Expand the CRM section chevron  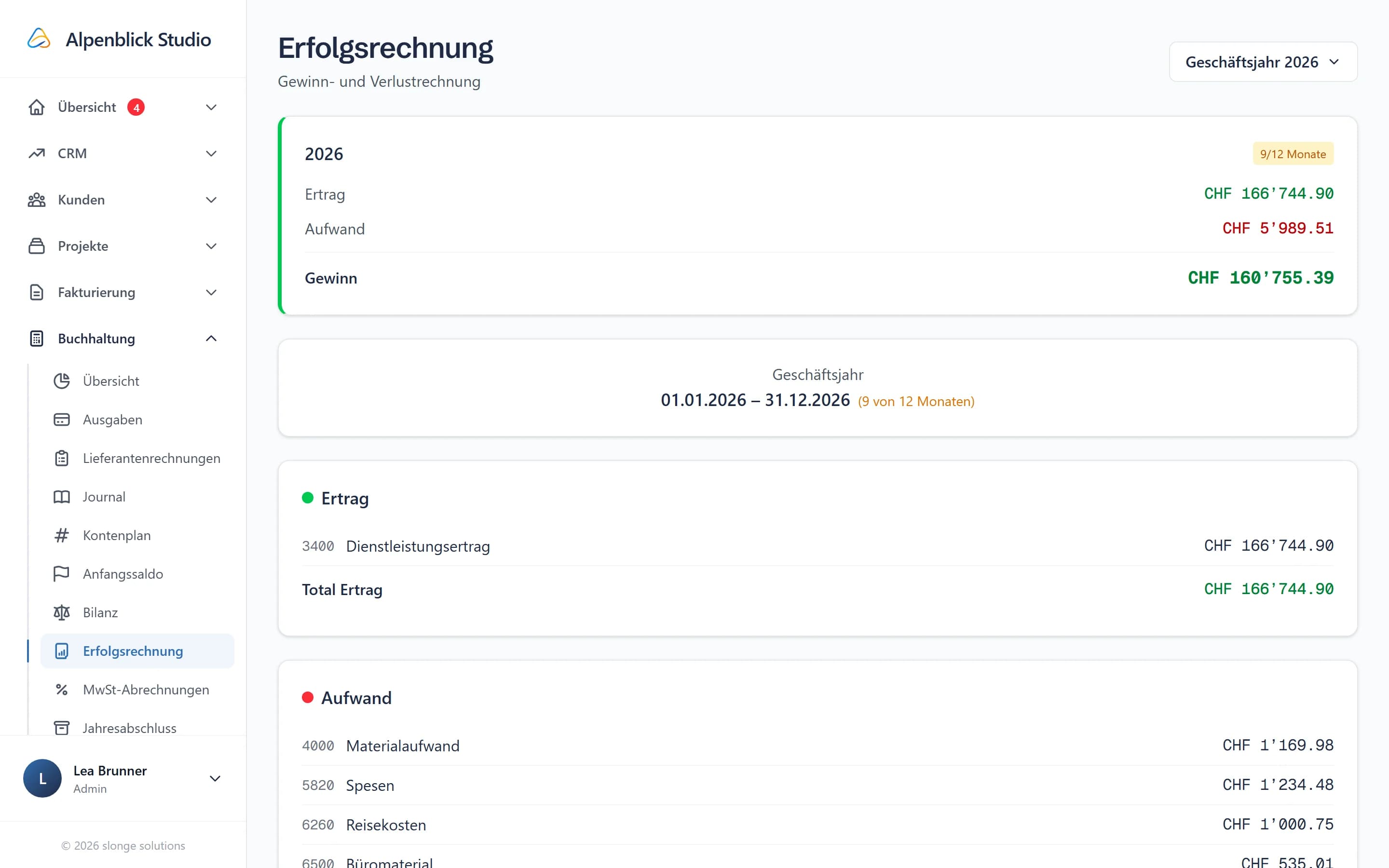[211, 153]
